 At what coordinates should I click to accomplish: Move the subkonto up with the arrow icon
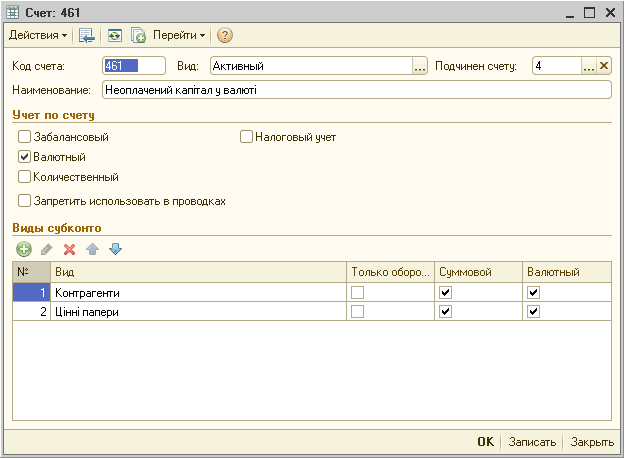[92, 249]
